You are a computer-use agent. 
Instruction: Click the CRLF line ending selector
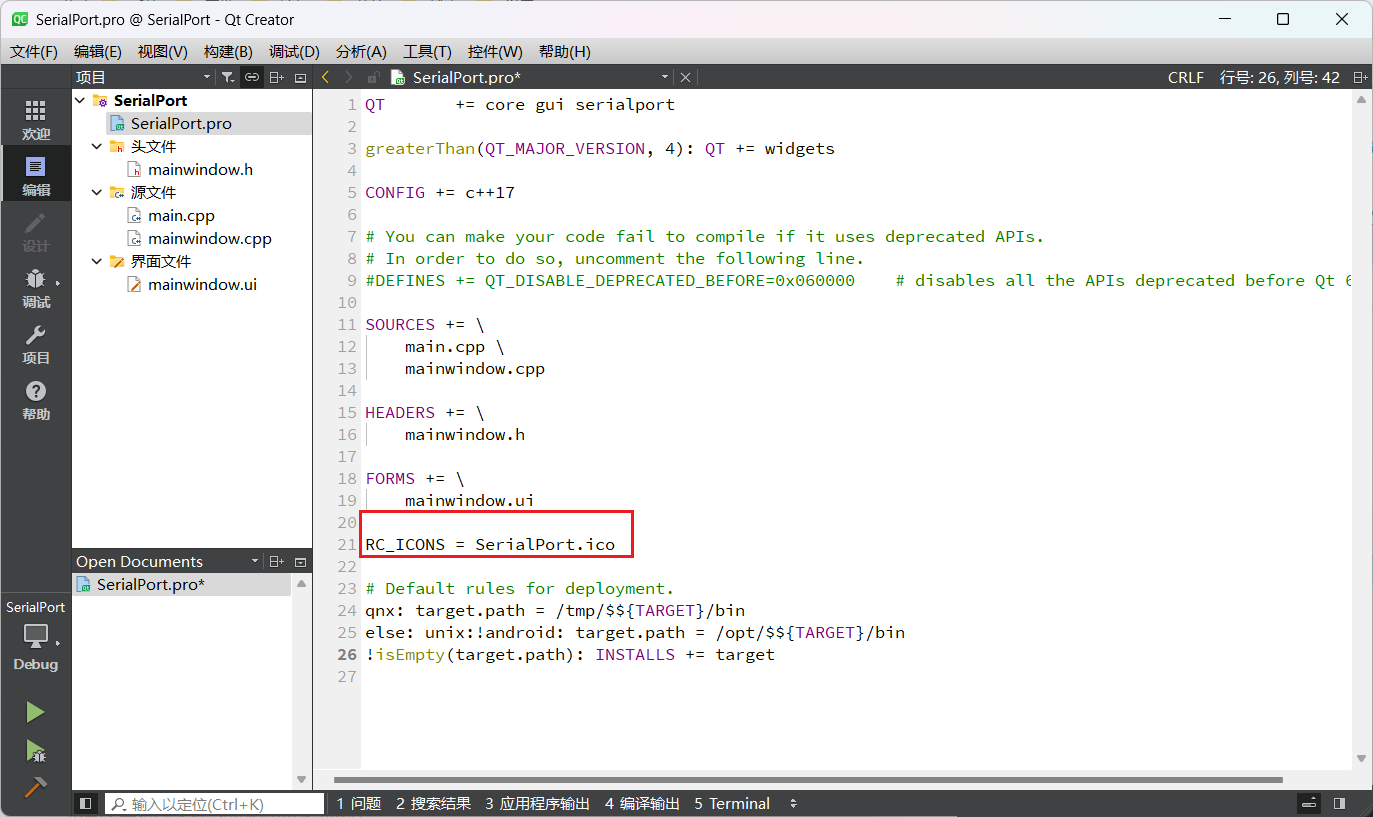[x=1186, y=77]
